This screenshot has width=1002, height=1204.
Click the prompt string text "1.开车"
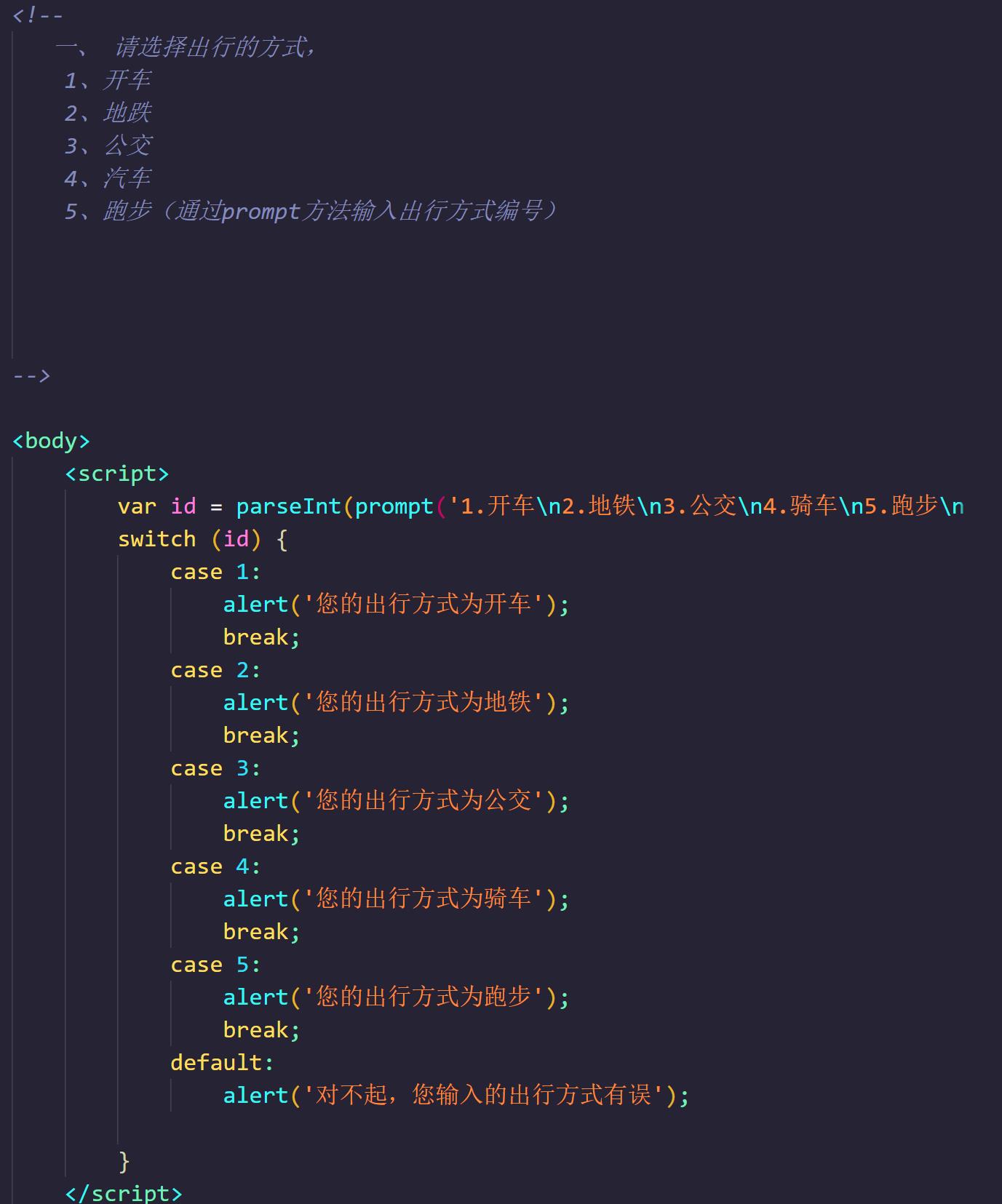point(498,506)
